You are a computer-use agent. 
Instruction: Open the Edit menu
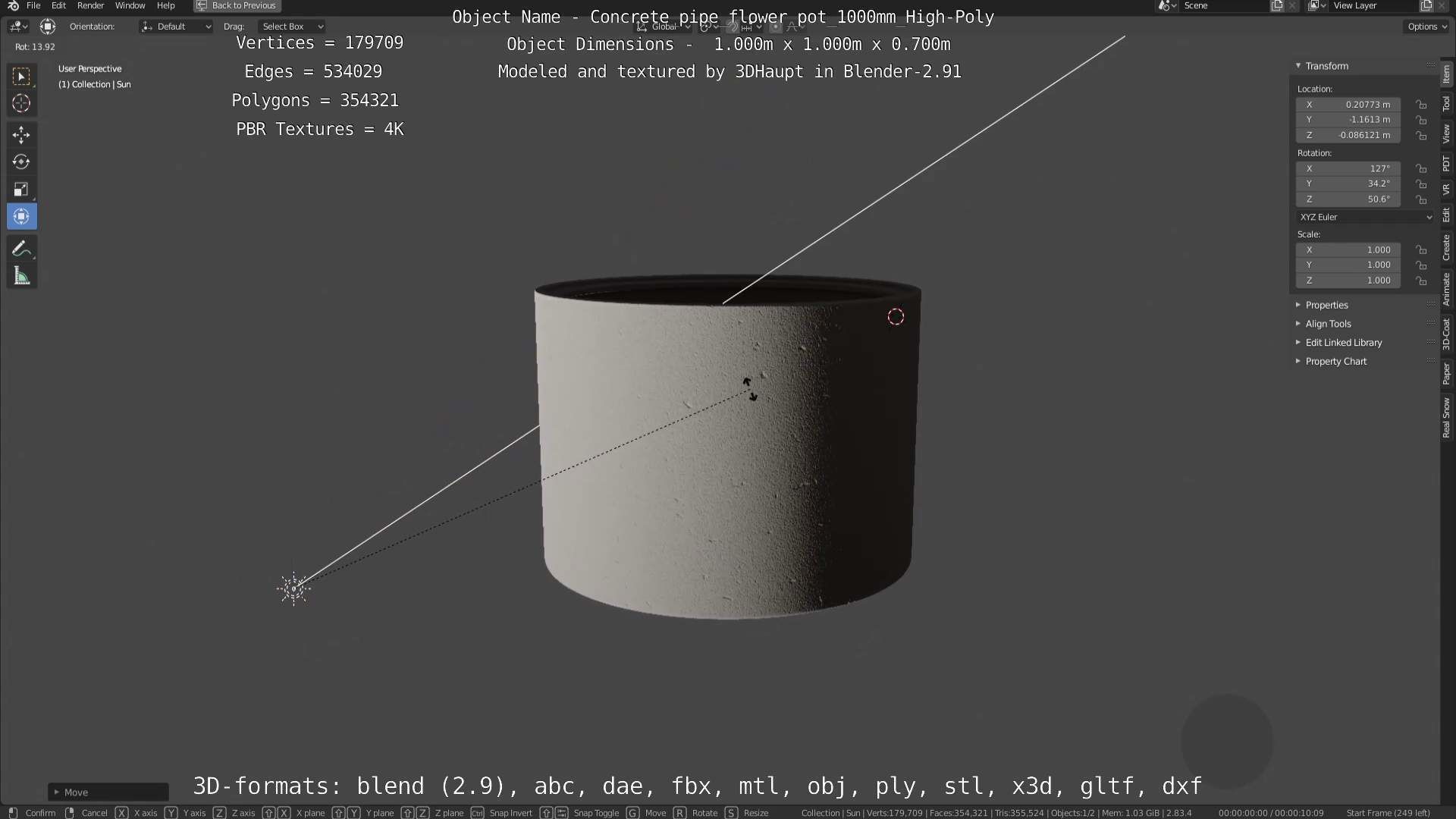click(58, 5)
